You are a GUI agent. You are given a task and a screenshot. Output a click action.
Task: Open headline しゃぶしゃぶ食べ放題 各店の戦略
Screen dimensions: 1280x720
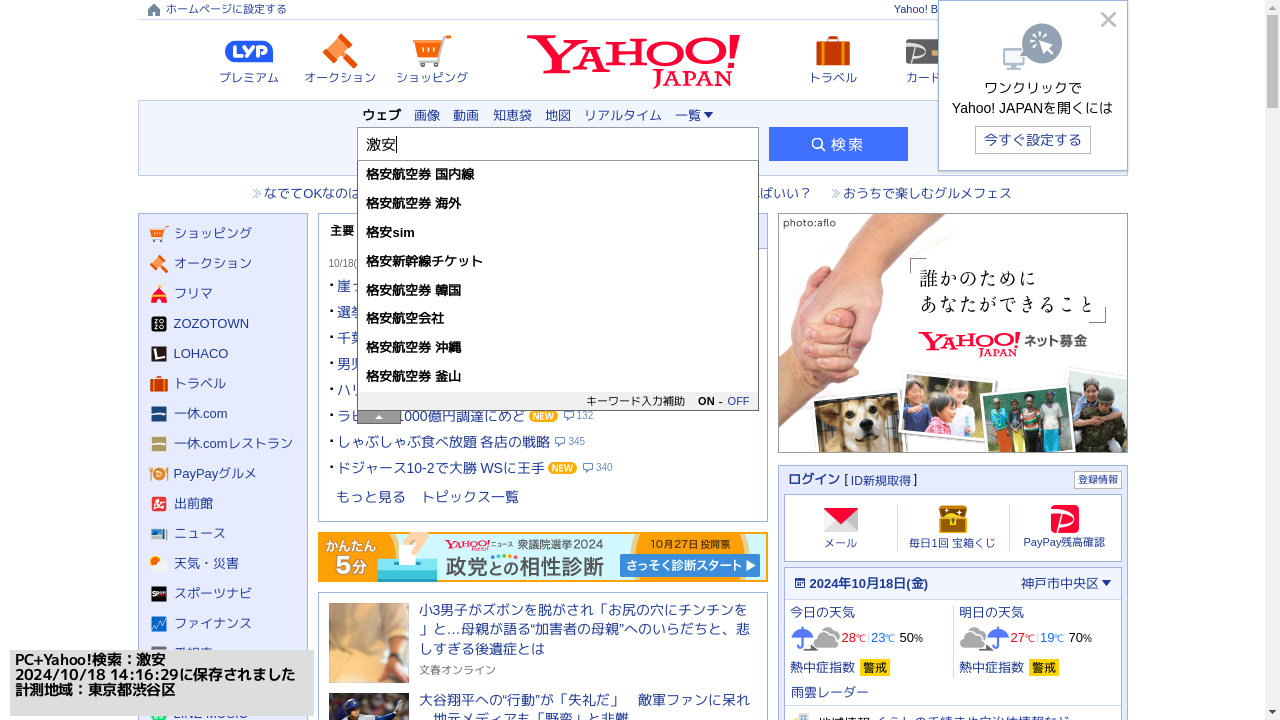click(444, 441)
